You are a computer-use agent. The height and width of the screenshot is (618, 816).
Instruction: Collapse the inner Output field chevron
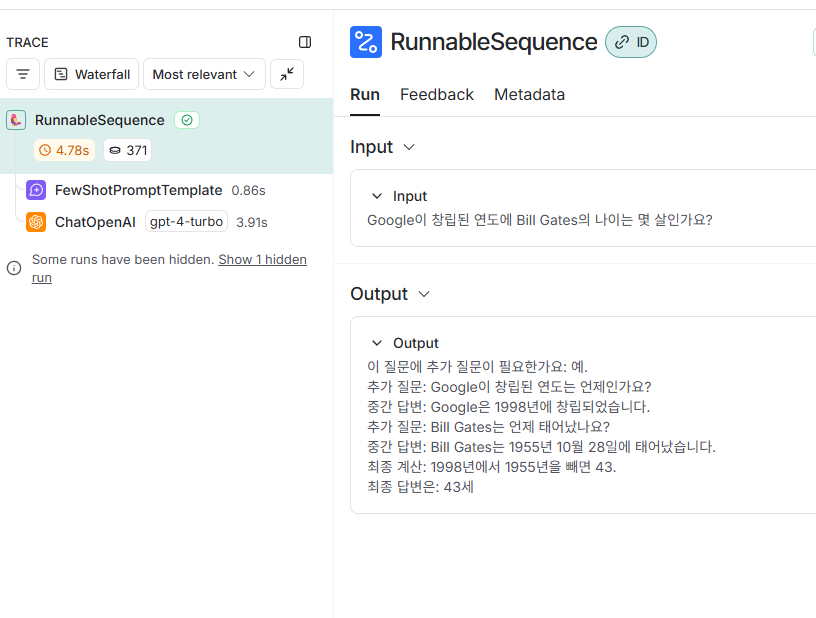pos(377,343)
